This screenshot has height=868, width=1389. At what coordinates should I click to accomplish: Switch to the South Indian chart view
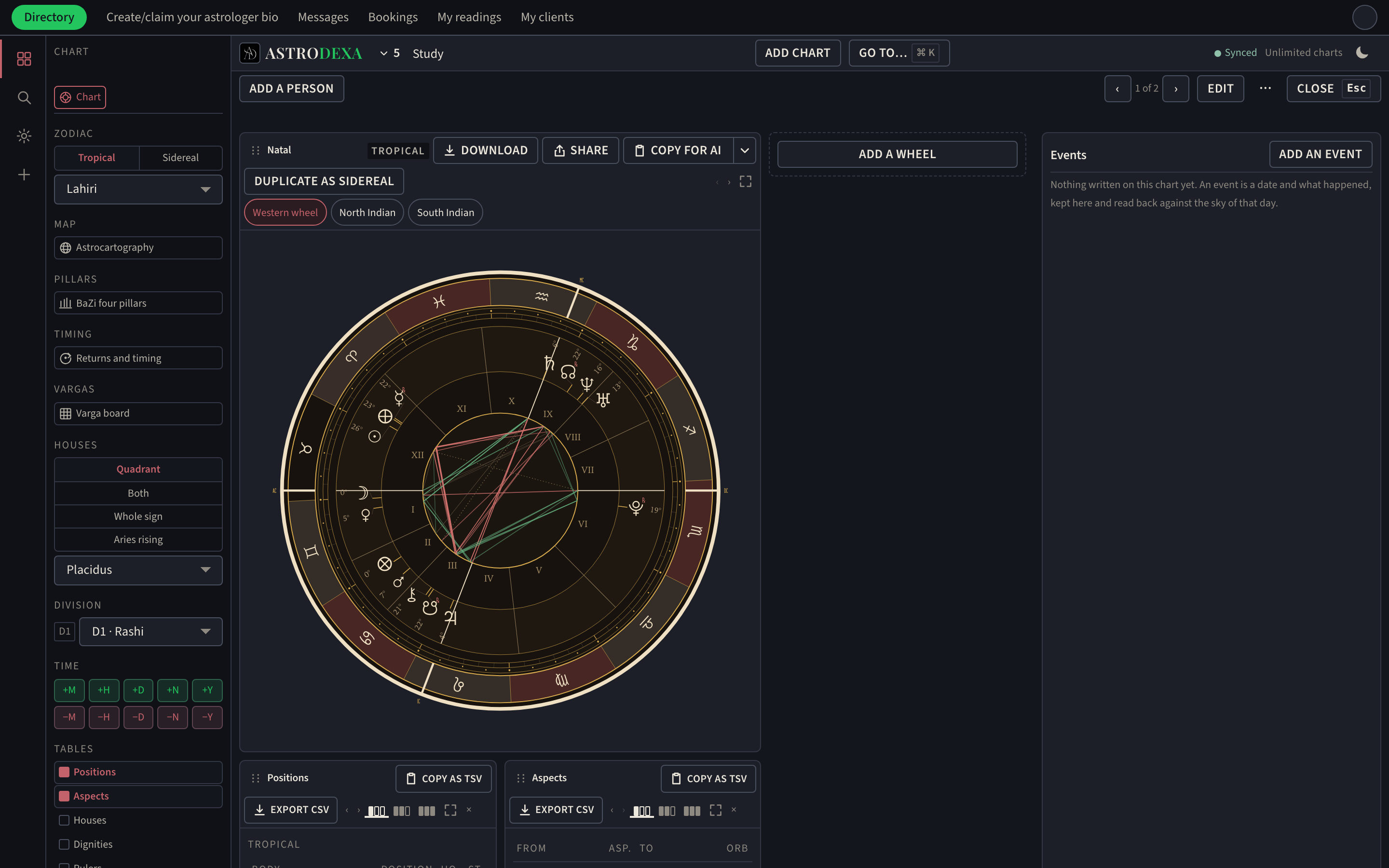click(446, 212)
